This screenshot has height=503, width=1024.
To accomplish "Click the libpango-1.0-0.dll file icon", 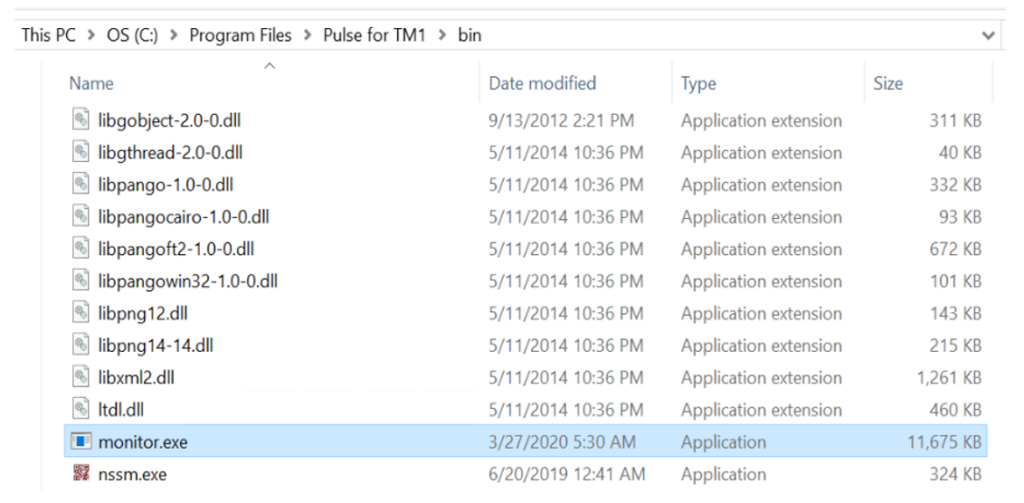I will (x=81, y=185).
